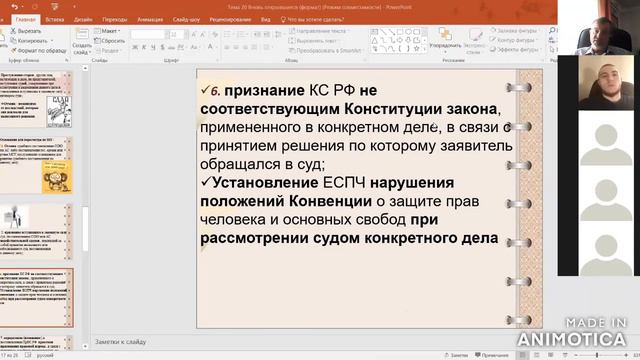The width and height of the screenshot is (640, 360).
Task: Open the Clipboard group dialog launcher
Action: click(x=67, y=60)
